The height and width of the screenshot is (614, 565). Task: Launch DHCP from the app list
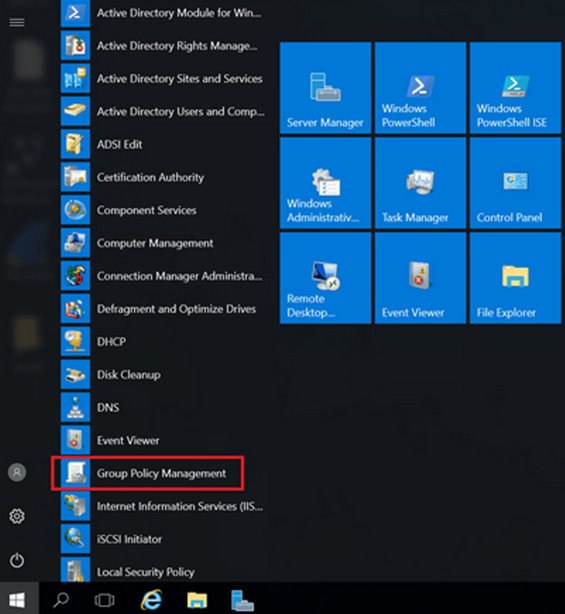coord(163,342)
